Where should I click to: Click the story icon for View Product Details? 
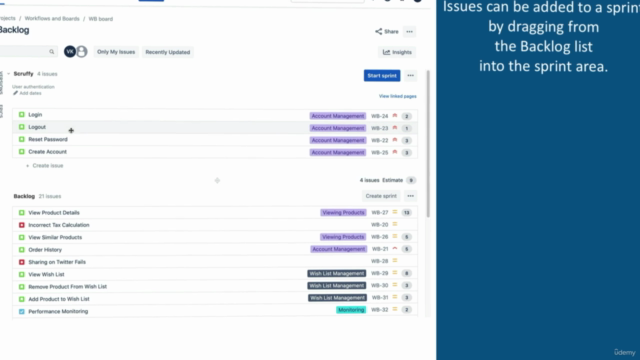[22, 213]
